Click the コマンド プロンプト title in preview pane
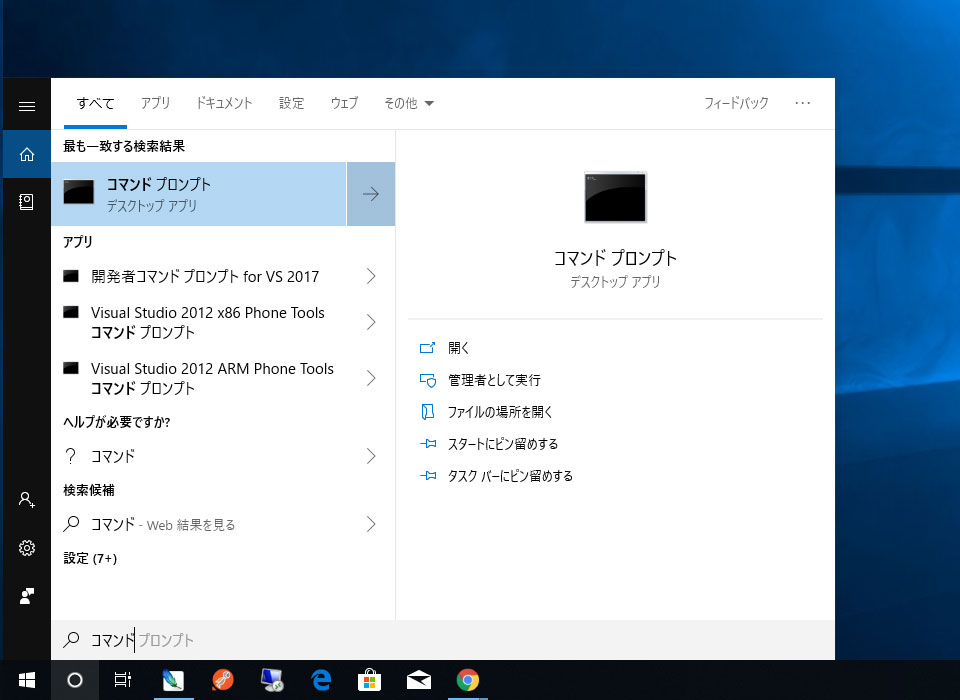Image resolution: width=960 pixels, height=700 pixels. coord(615,258)
